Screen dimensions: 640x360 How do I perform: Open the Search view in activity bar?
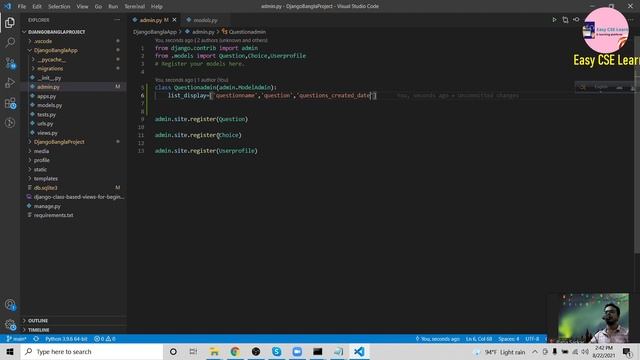tap(10, 42)
